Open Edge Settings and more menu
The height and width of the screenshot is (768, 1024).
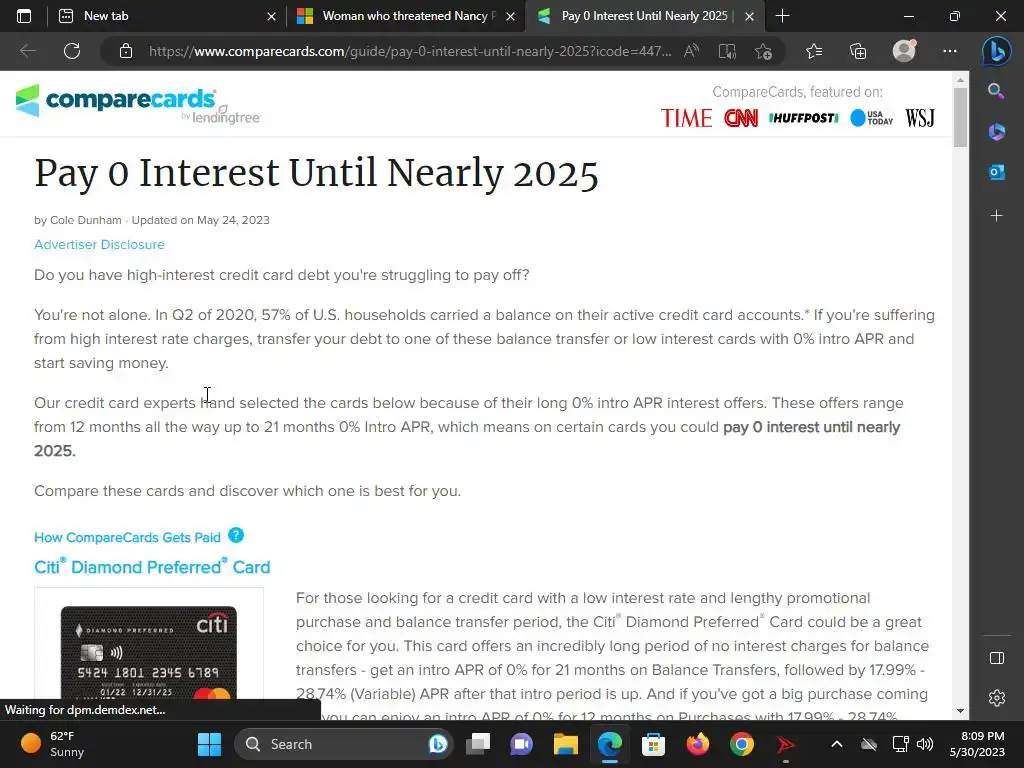(x=950, y=51)
